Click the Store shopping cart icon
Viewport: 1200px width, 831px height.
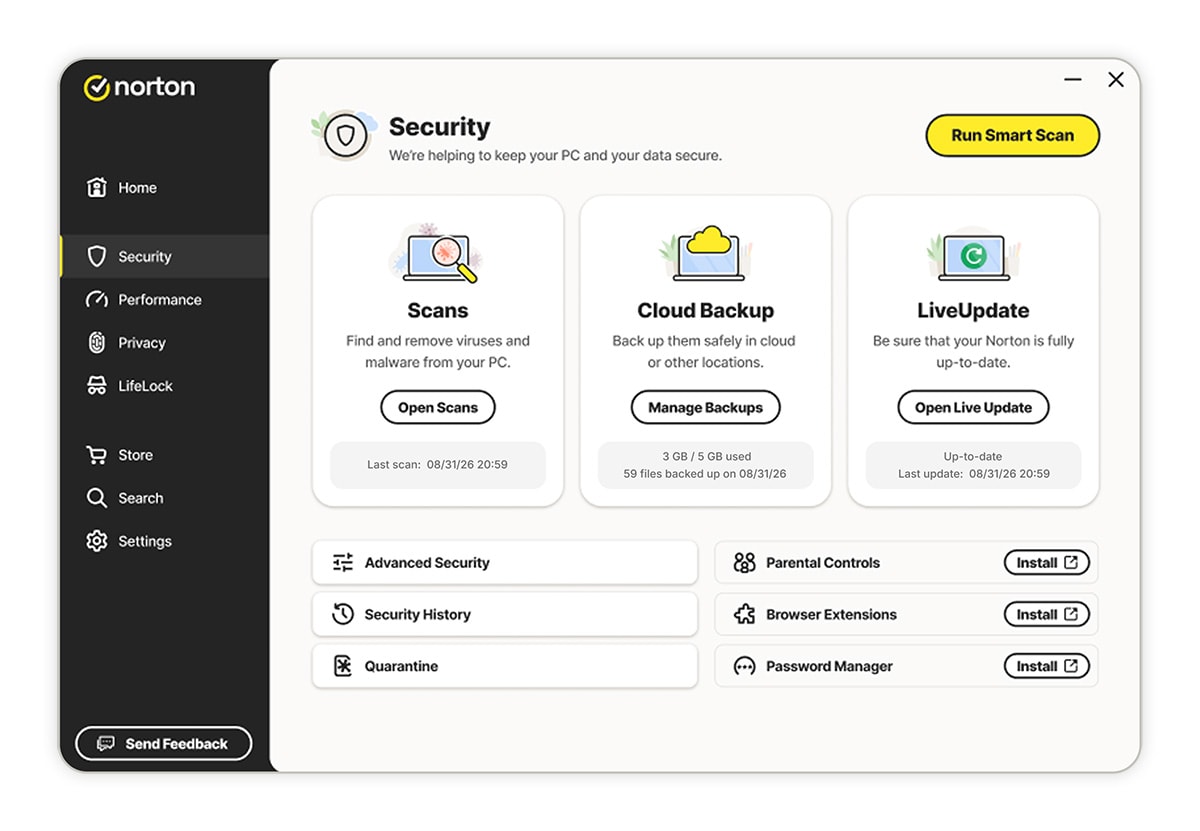pyautogui.click(x=96, y=455)
